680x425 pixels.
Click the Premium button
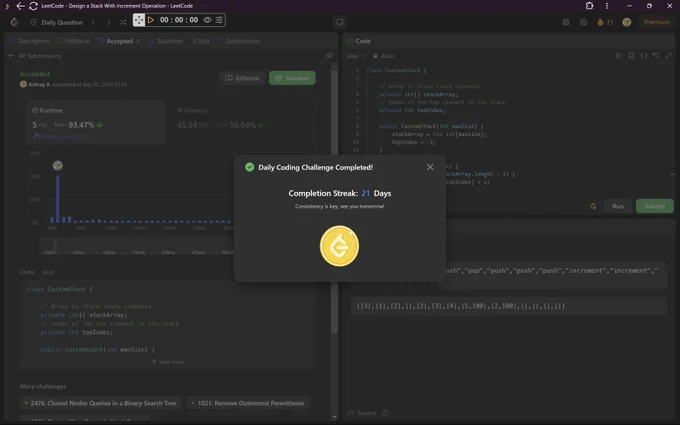[657, 22]
